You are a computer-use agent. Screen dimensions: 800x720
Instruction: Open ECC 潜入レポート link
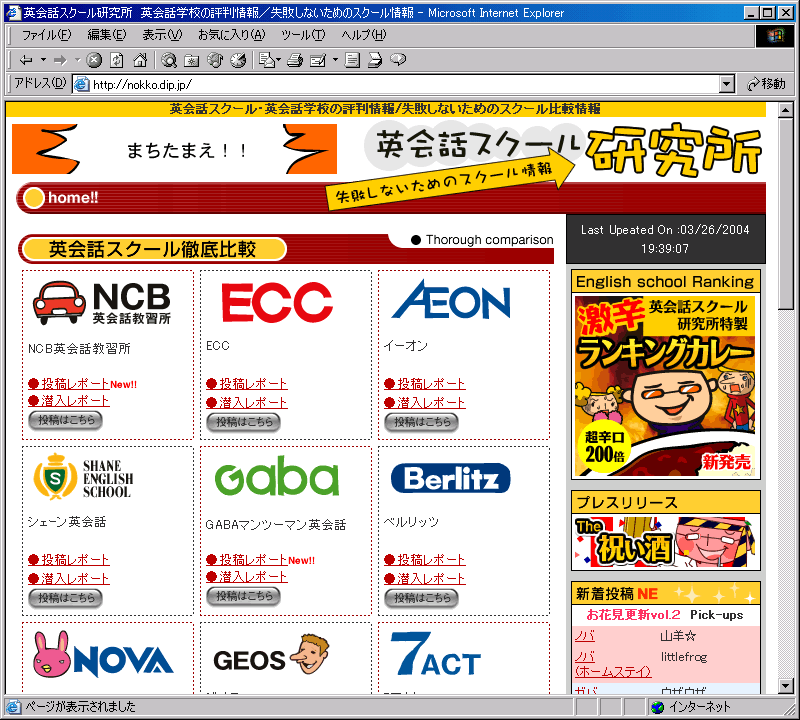click(x=247, y=403)
